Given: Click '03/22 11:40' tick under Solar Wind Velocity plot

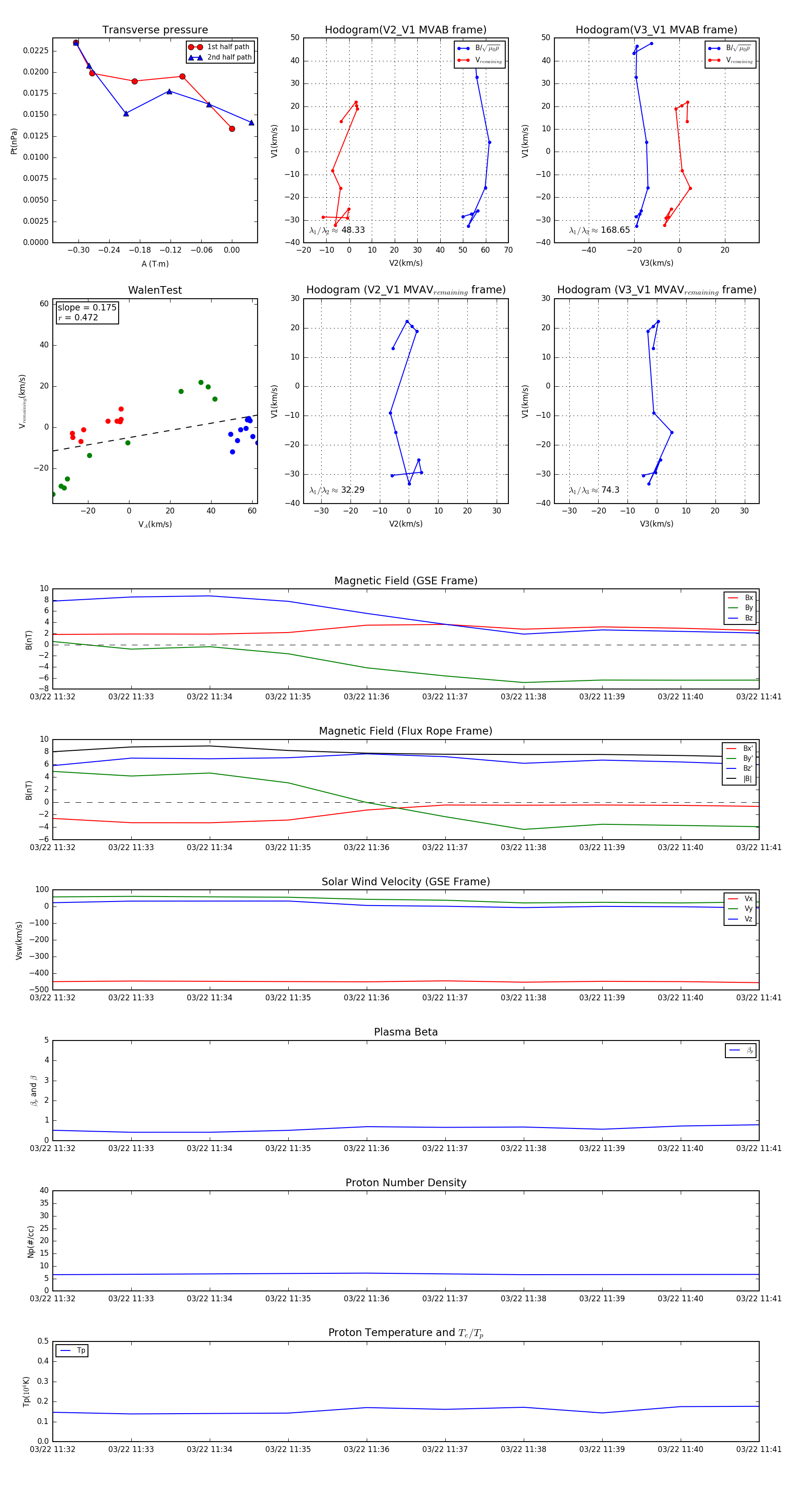Looking at the screenshot, I should pyautogui.click(x=680, y=998).
